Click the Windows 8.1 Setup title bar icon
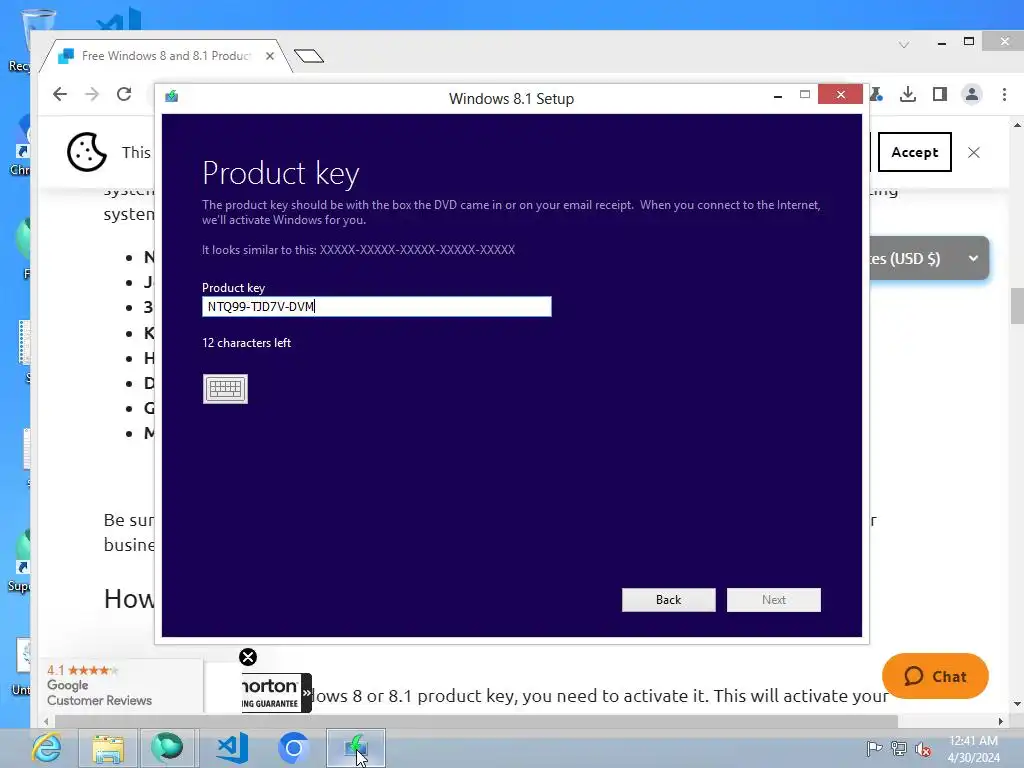 pyautogui.click(x=172, y=97)
